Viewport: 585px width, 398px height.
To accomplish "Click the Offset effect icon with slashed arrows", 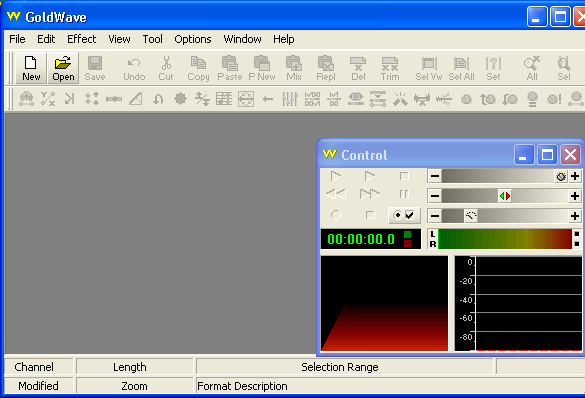I will pyautogui.click(x=202, y=99).
